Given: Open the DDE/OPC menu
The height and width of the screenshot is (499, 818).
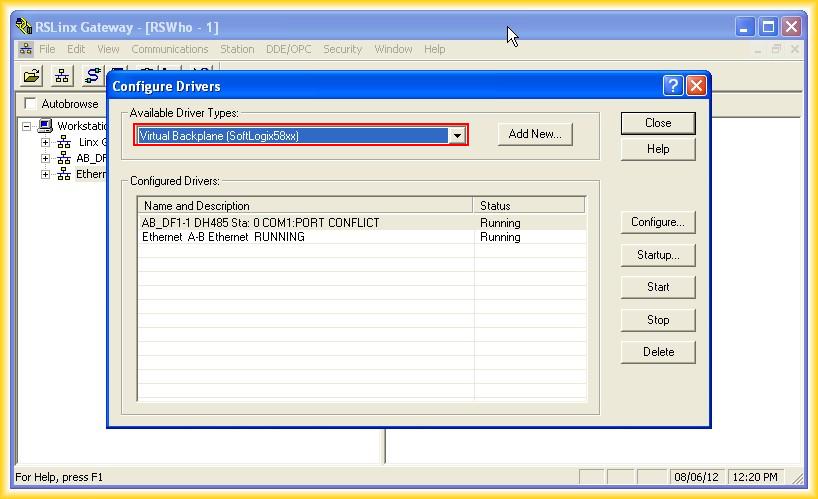Looking at the screenshot, I should (x=288, y=49).
